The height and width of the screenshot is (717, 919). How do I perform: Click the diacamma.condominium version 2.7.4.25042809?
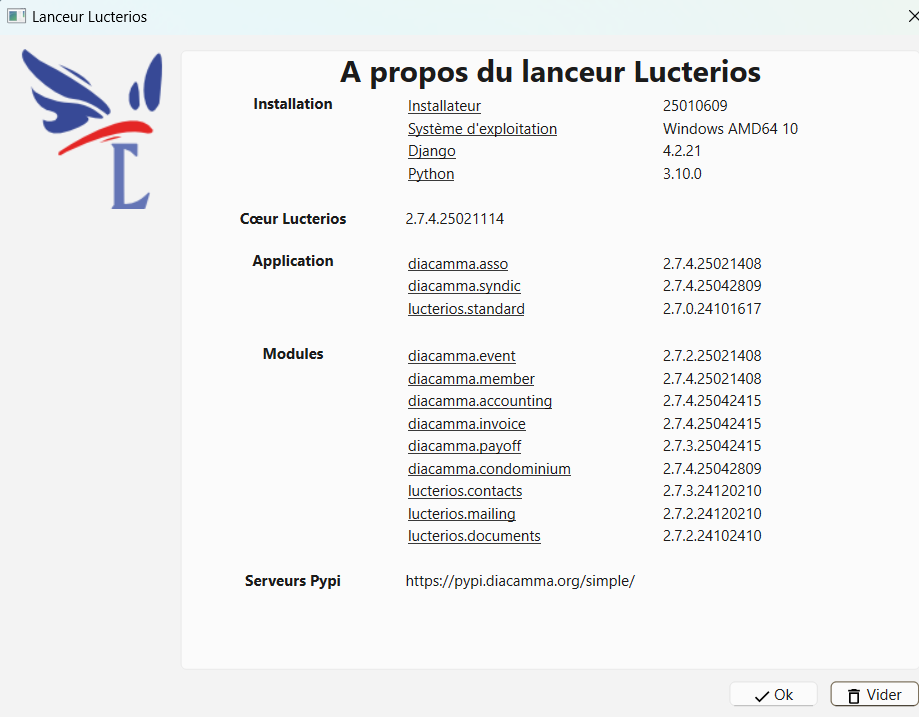(x=712, y=469)
